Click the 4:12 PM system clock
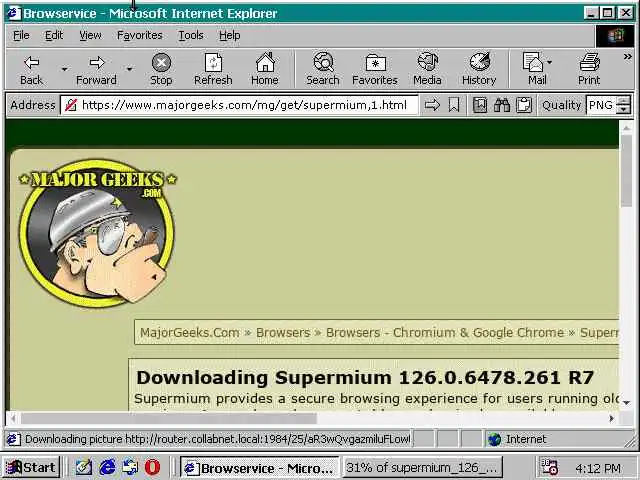 point(598,468)
